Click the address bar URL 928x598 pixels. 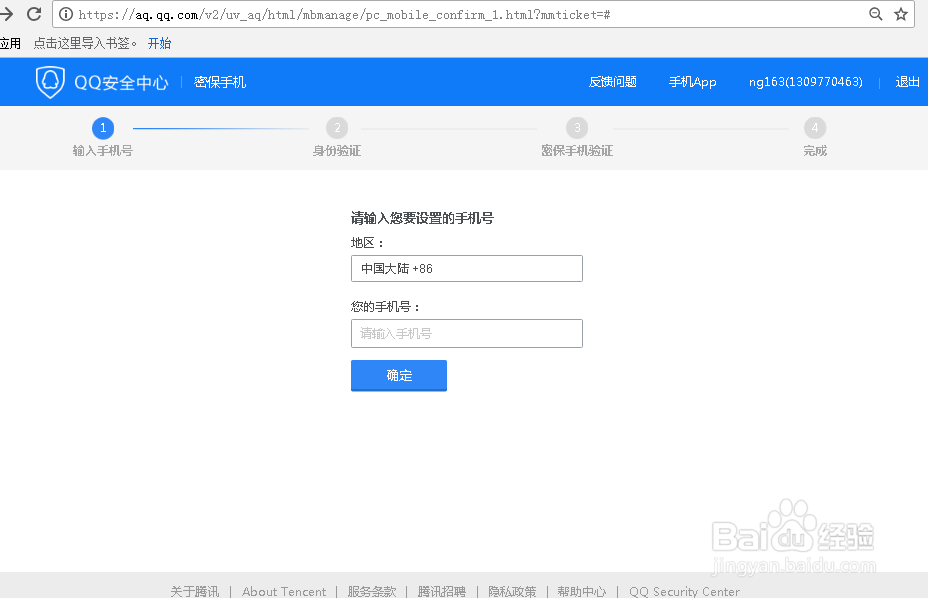[x=344, y=15]
